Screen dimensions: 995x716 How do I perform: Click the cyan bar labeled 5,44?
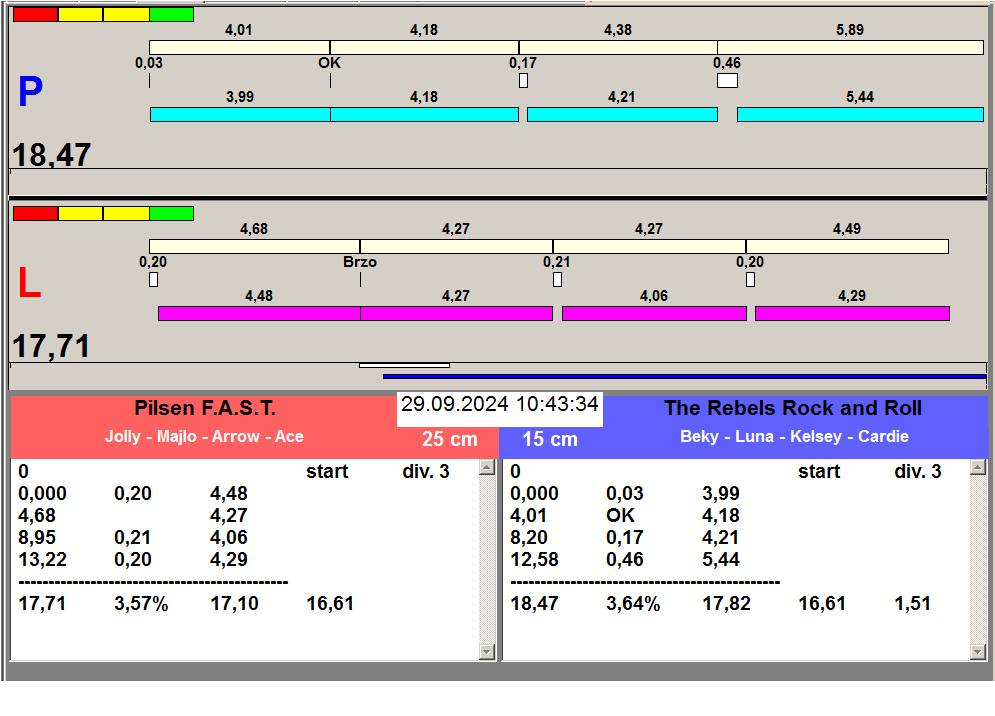point(860,114)
